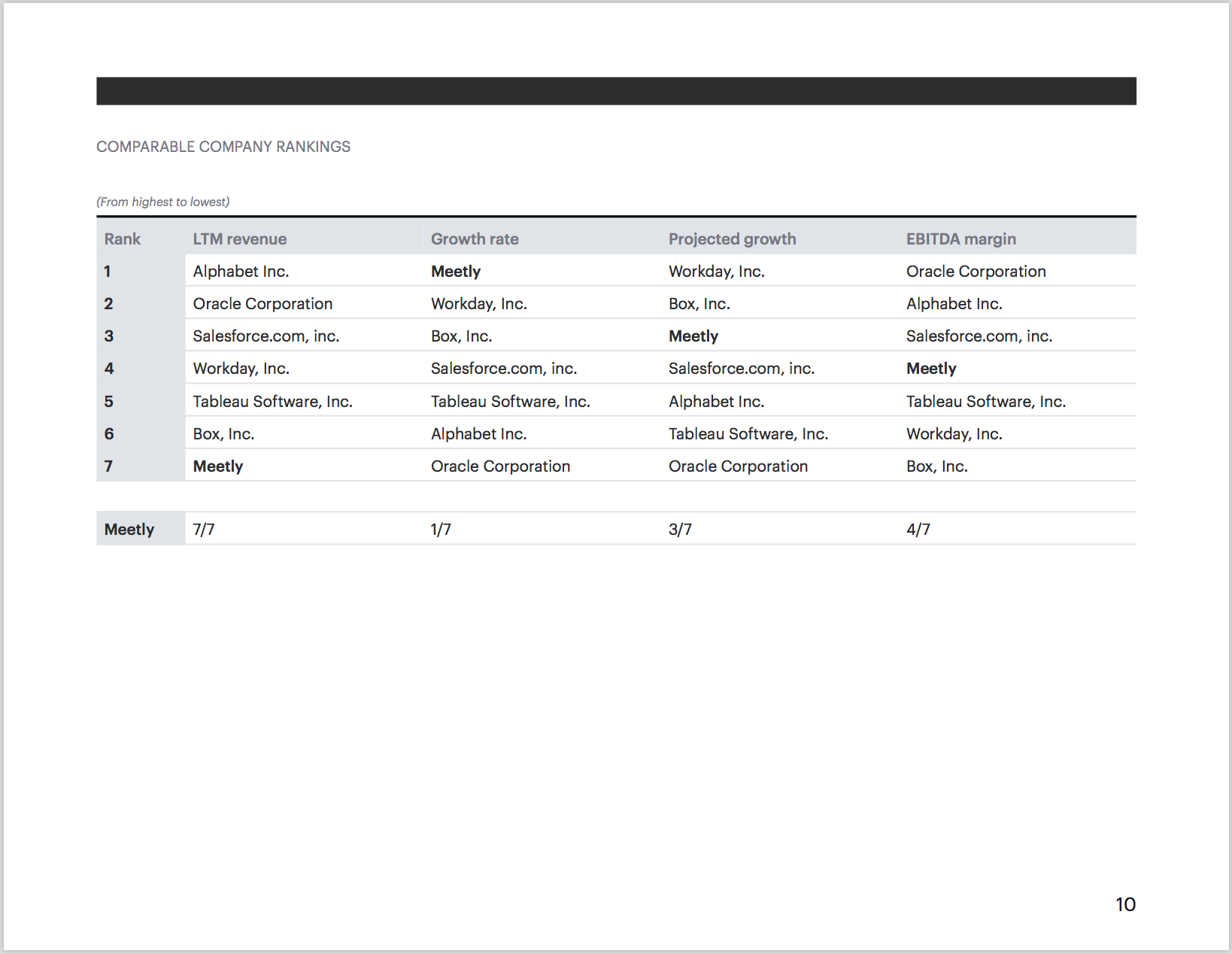Select Workday, Inc. in Growth rate column
This screenshot has width=1232, height=954.
click(x=479, y=304)
